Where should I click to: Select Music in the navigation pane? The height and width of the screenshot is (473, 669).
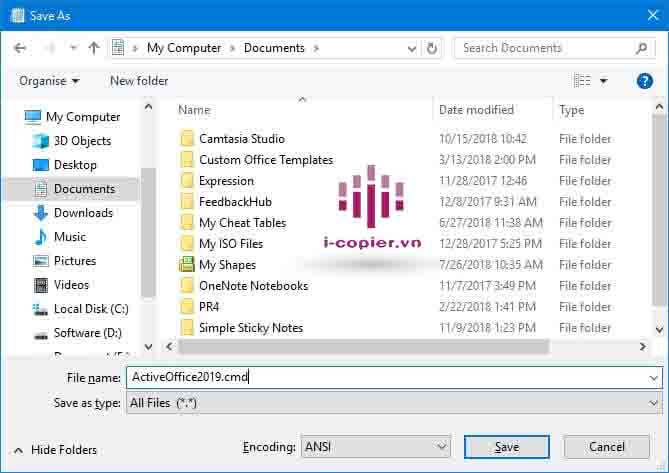(70, 237)
